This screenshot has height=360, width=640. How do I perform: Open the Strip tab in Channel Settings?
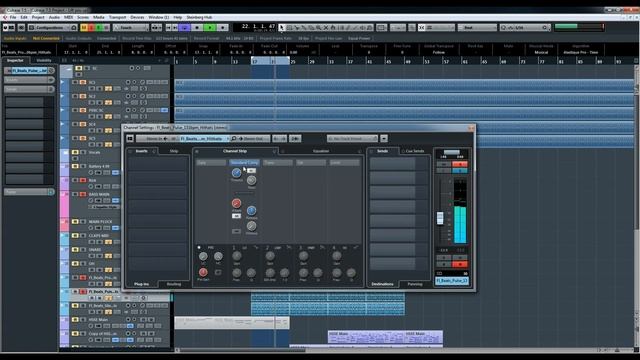(x=174, y=151)
